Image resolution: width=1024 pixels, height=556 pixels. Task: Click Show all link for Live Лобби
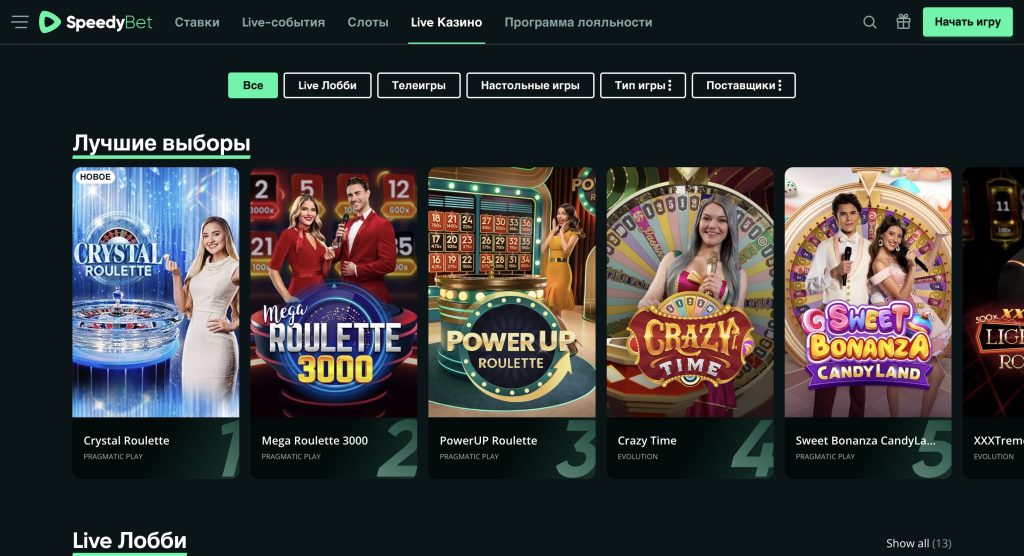click(x=918, y=543)
